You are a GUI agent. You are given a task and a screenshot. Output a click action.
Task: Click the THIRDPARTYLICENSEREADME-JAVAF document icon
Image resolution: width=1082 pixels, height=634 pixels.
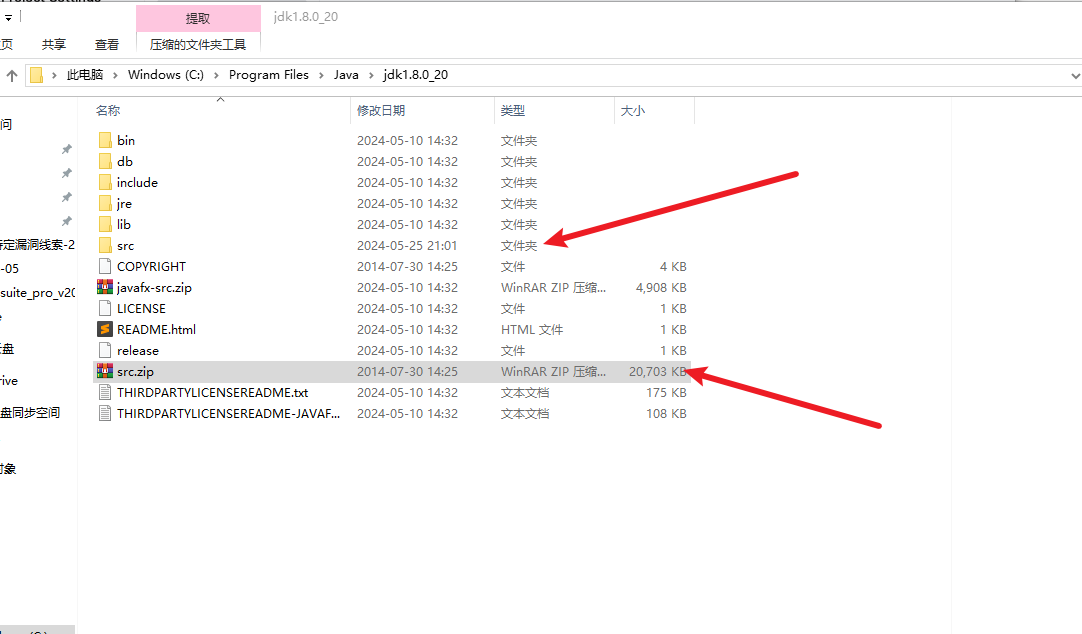pyautogui.click(x=105, y=413)
